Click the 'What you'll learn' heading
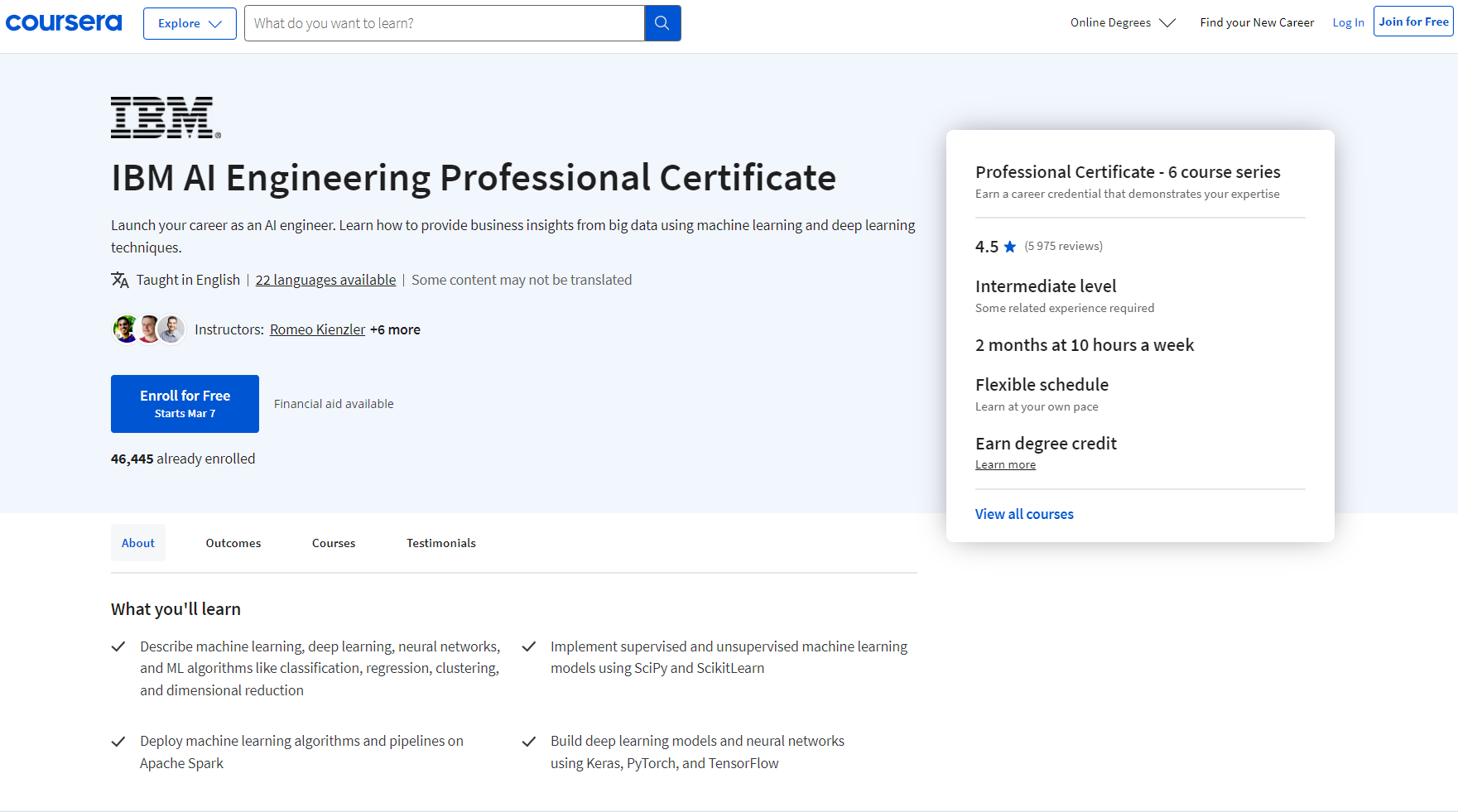The image size is (1458, 812). pyautogui.click(x=176, y=609)
